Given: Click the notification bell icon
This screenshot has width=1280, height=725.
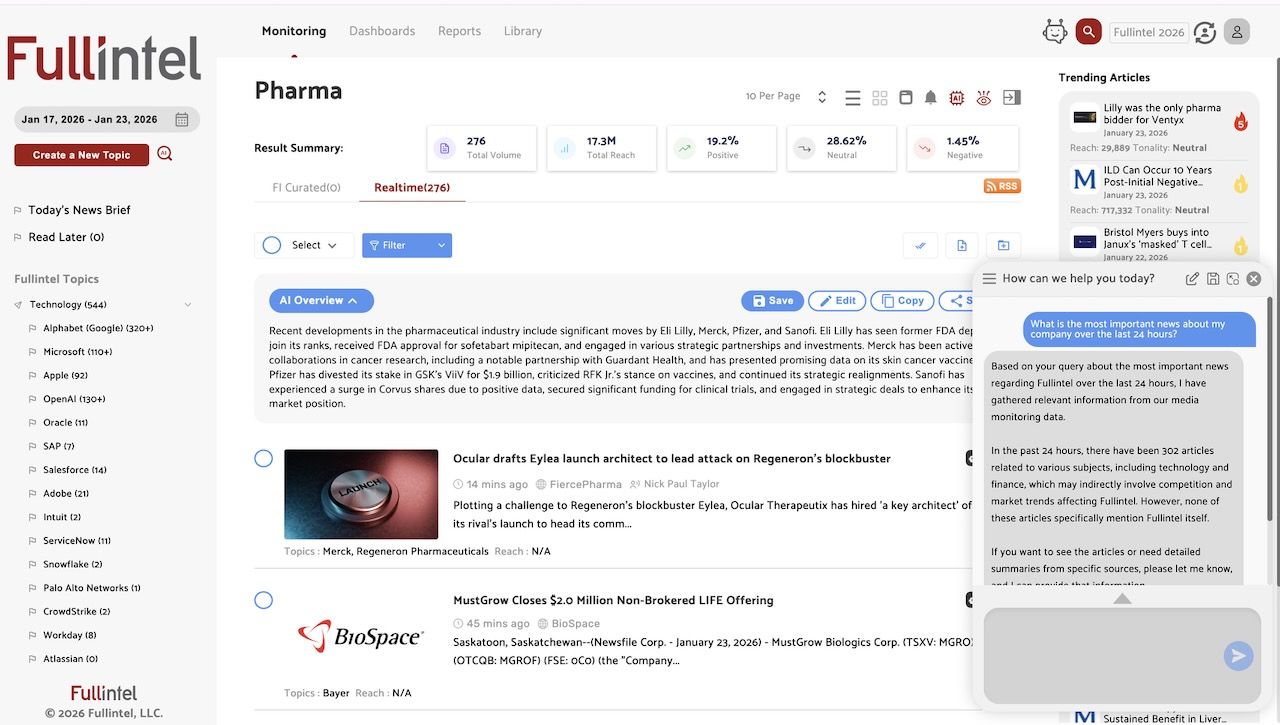Looking at the screenshot, I should click(x=931, y=97).
